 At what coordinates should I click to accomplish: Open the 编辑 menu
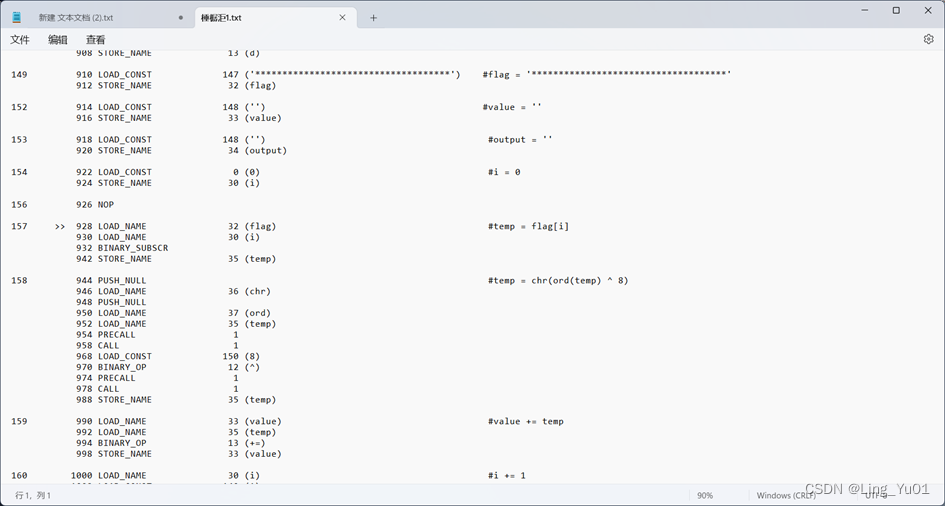[x=58, y=40]
